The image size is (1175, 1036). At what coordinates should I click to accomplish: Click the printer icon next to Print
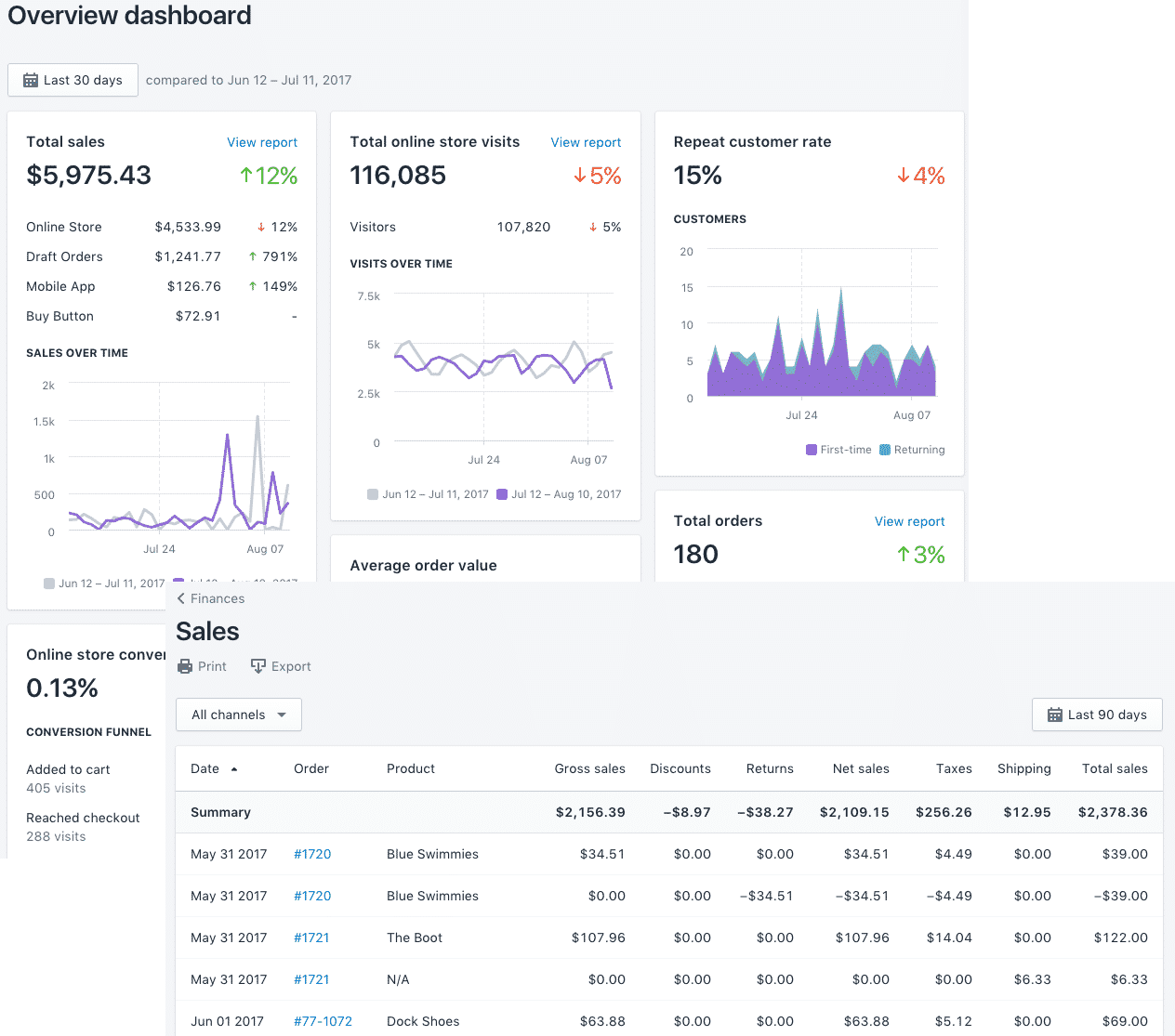click(185, 666)
